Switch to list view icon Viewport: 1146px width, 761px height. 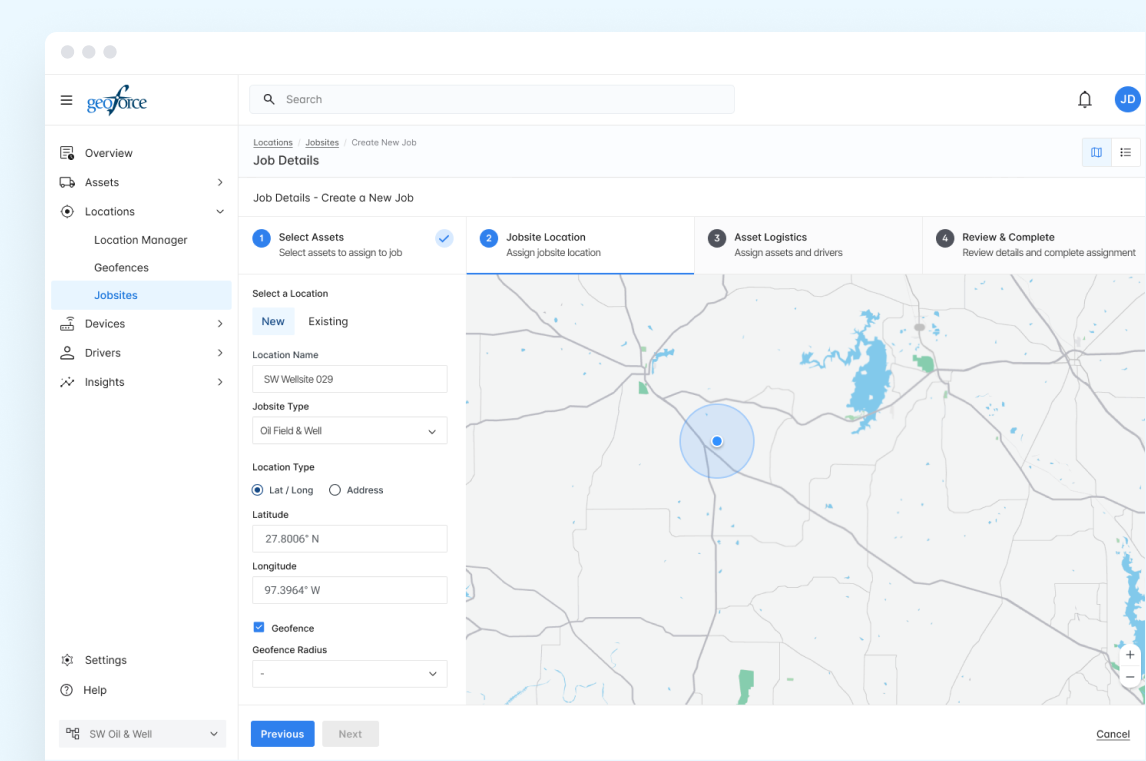click(x=1125, y=152)
